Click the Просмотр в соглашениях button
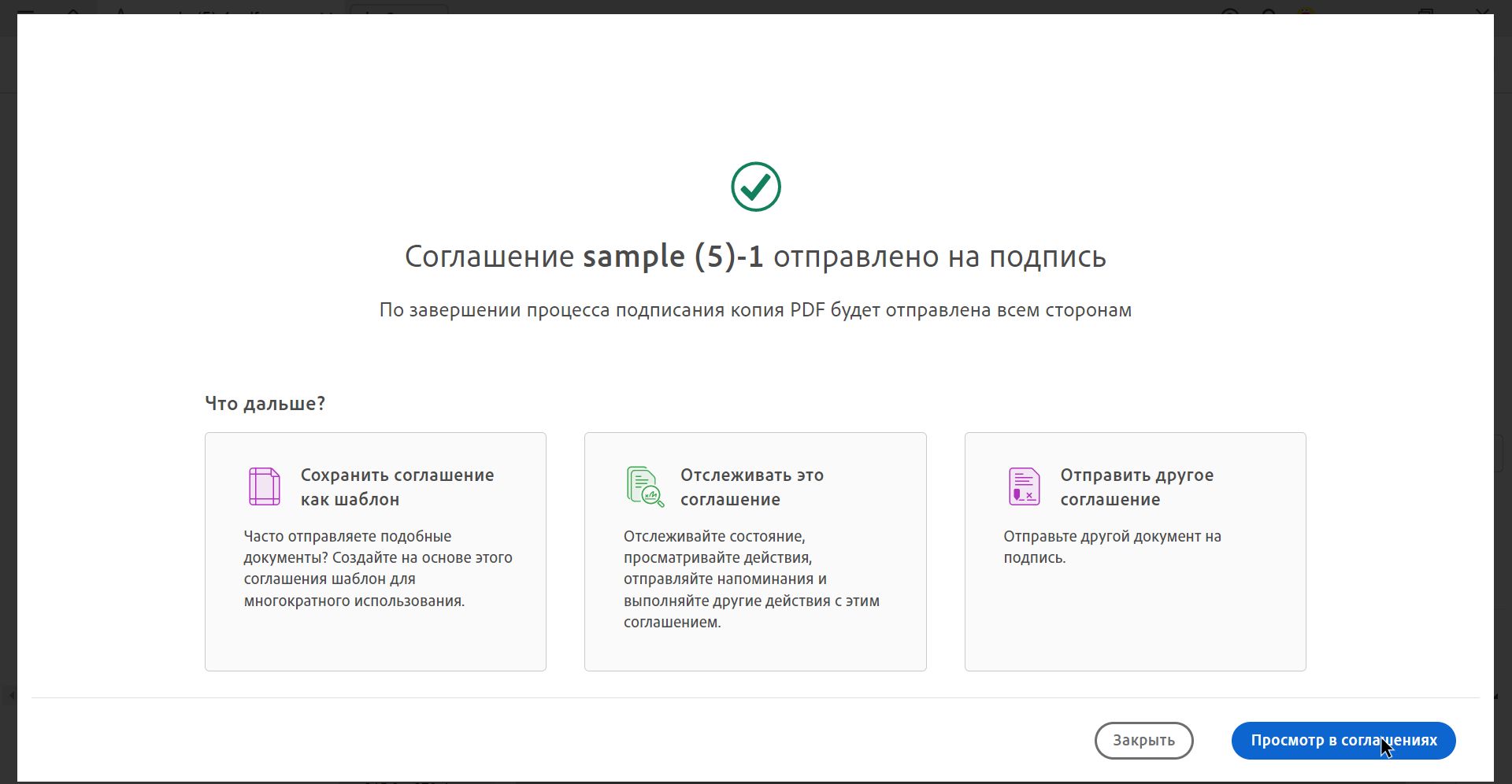 pyautogui.click(x=1343, y=741)
